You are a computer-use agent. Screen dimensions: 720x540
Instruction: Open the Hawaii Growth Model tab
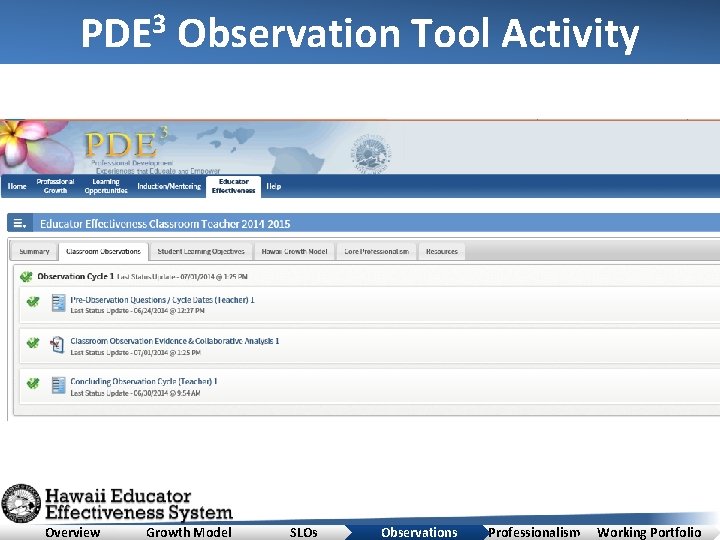coord(294,252)
